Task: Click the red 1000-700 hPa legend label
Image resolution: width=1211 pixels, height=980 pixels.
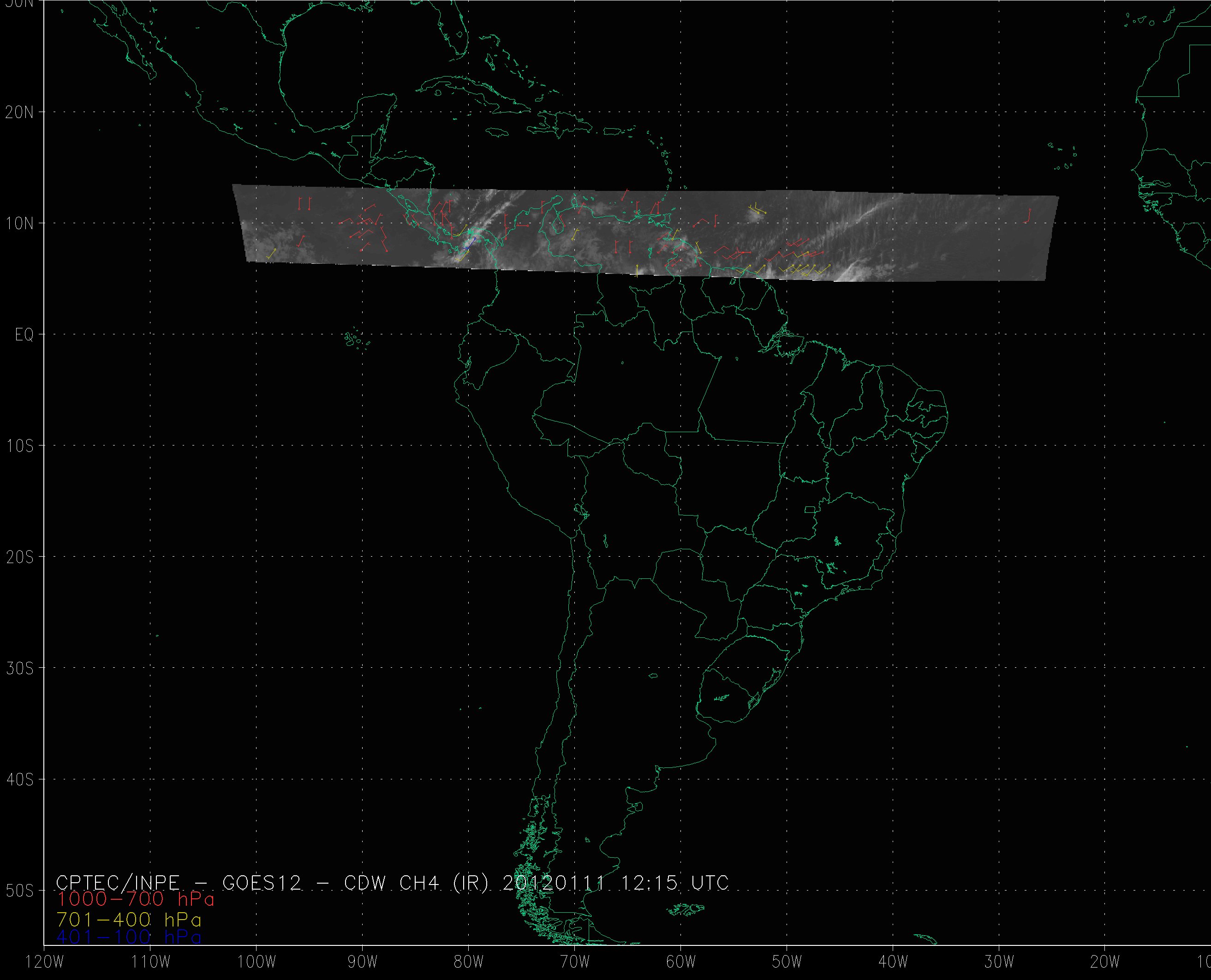Action: point(136,899)
